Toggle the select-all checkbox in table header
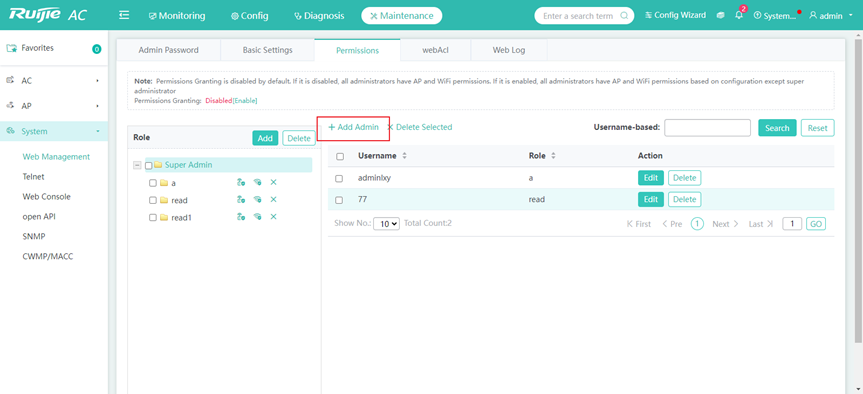This screenshot has height=394, width=863. click(x=340, y=156)
